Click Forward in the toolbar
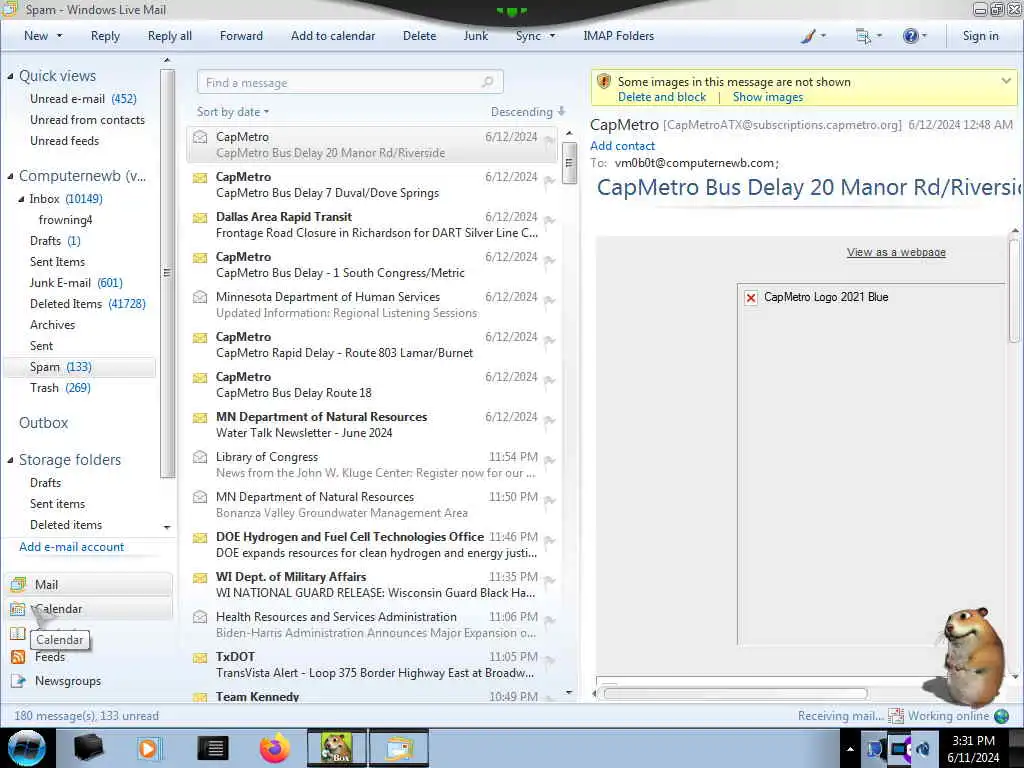This screenshot has height=768, width=1024. (x=241, y=36)
